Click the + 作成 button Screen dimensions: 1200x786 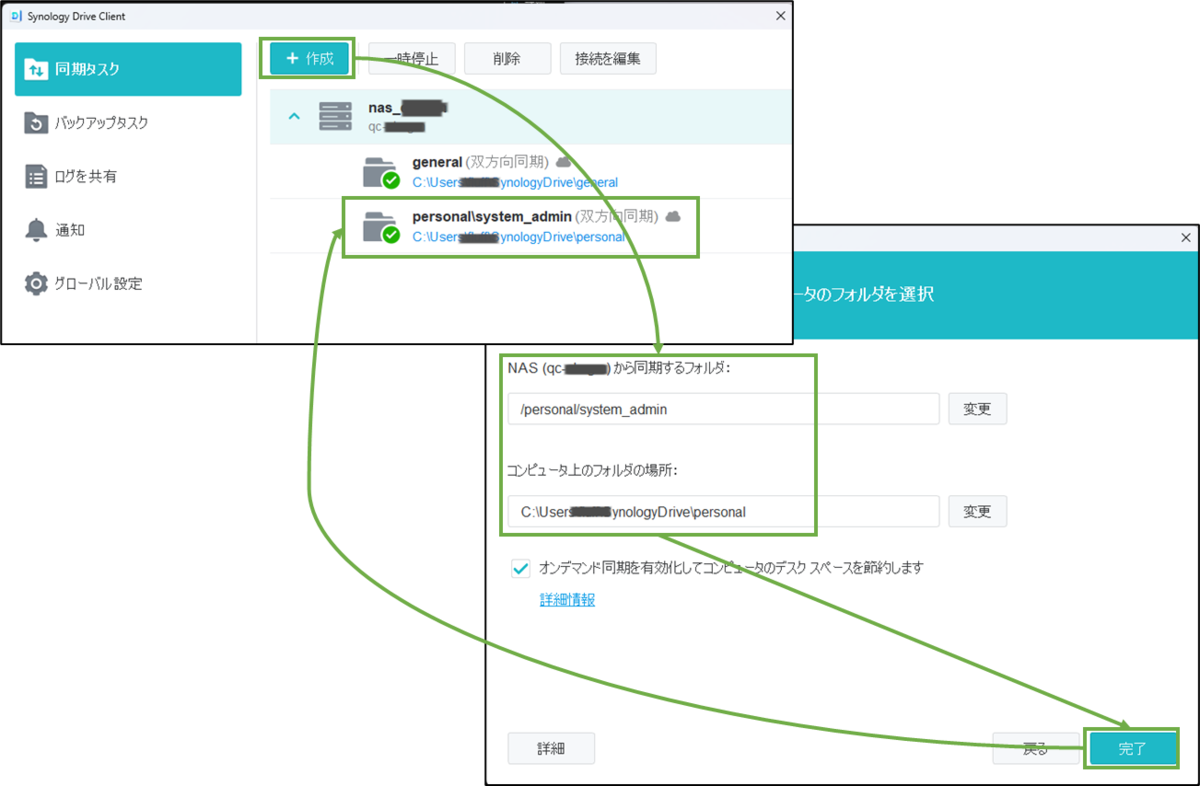pyautogui.click(x=310, y=58)
